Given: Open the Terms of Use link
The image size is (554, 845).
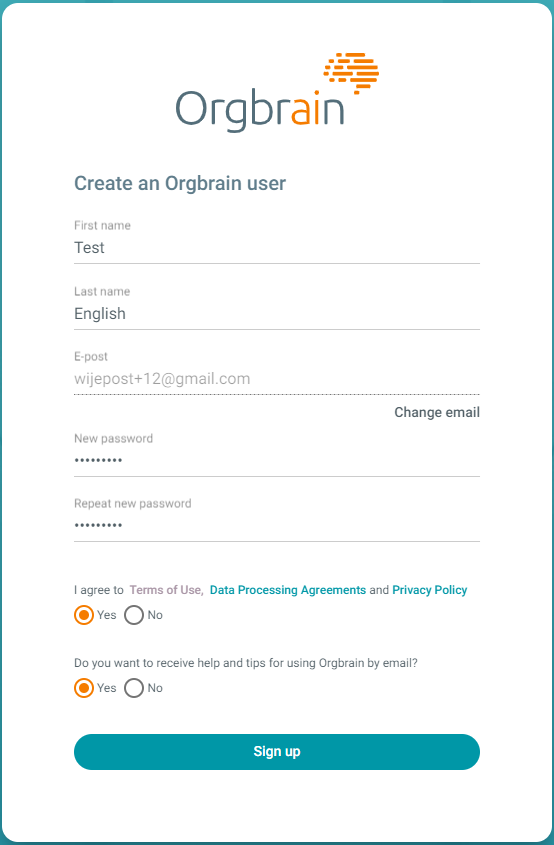Looking at the screenshot, I should click(x=165, y=590).
